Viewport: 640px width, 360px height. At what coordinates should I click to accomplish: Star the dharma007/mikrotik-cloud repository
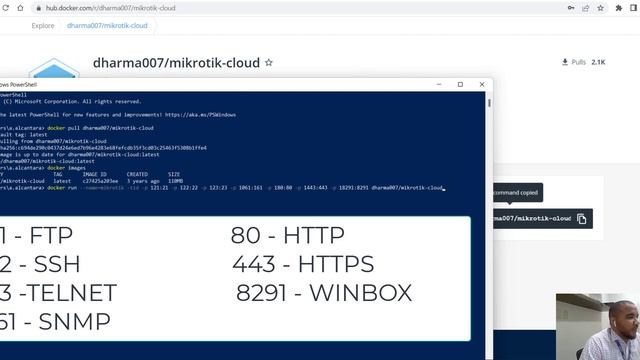(x=269, y=63)
